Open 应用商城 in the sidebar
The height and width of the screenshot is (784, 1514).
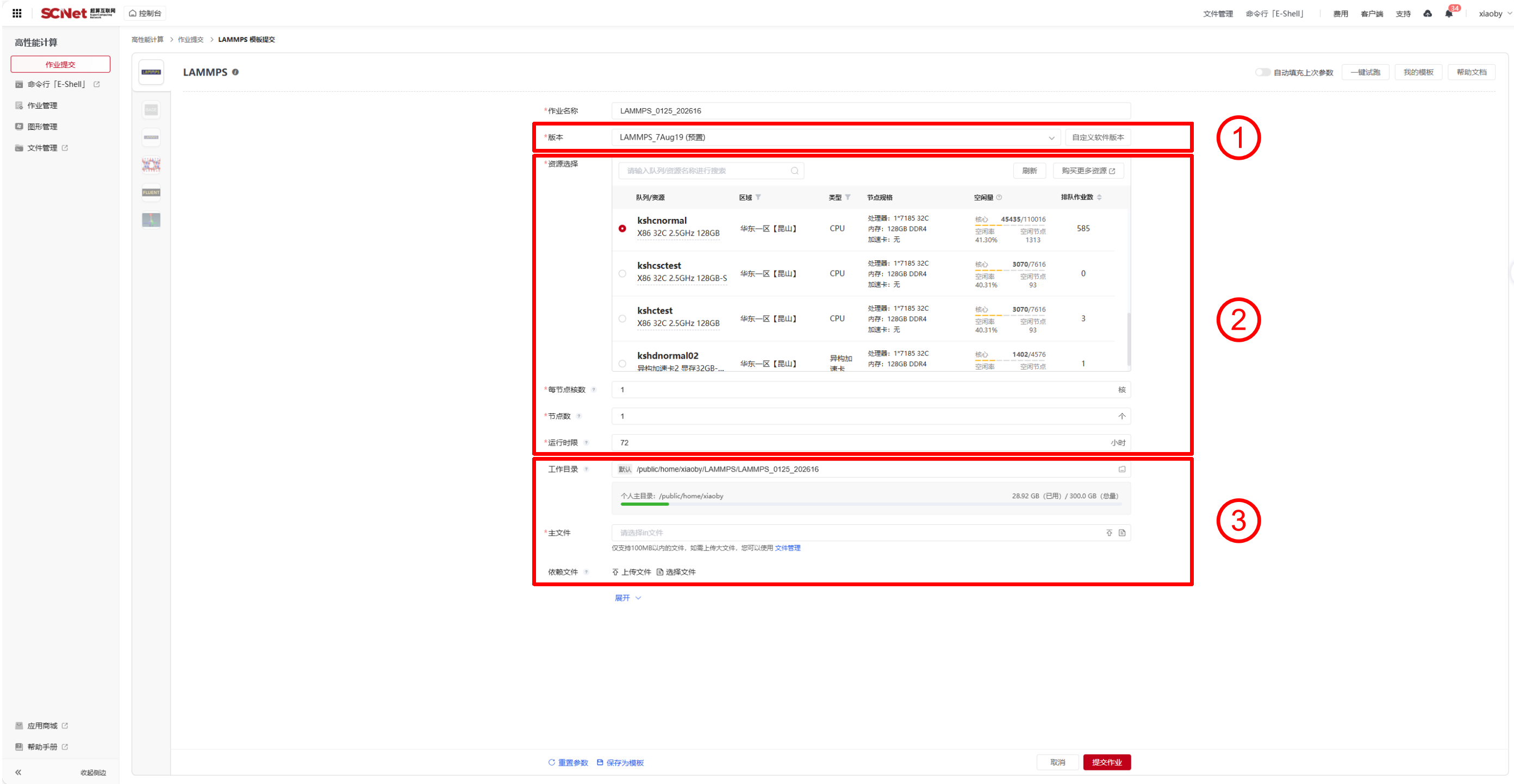point(41,725)
